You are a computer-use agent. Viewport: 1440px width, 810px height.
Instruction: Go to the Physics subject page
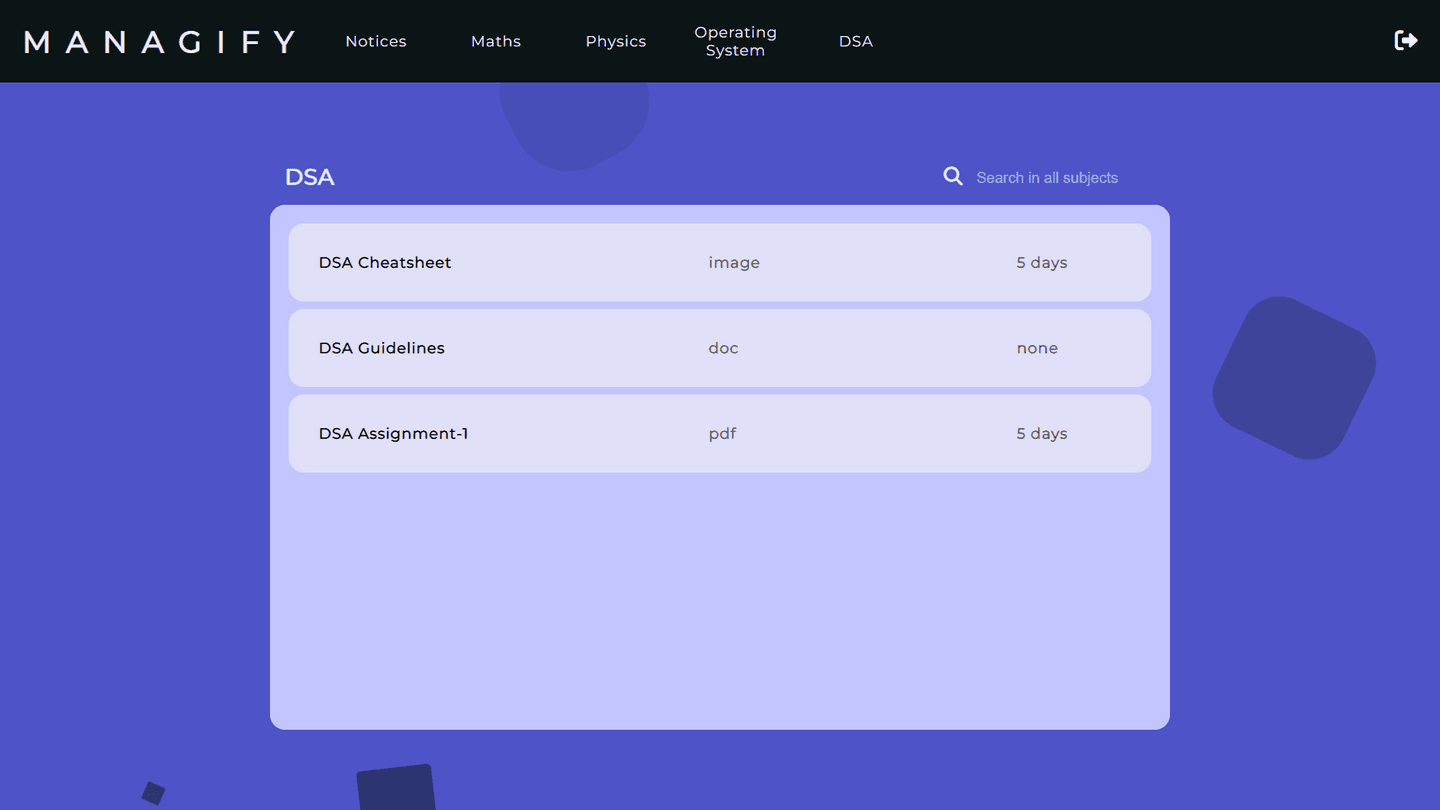click(616, 41)
